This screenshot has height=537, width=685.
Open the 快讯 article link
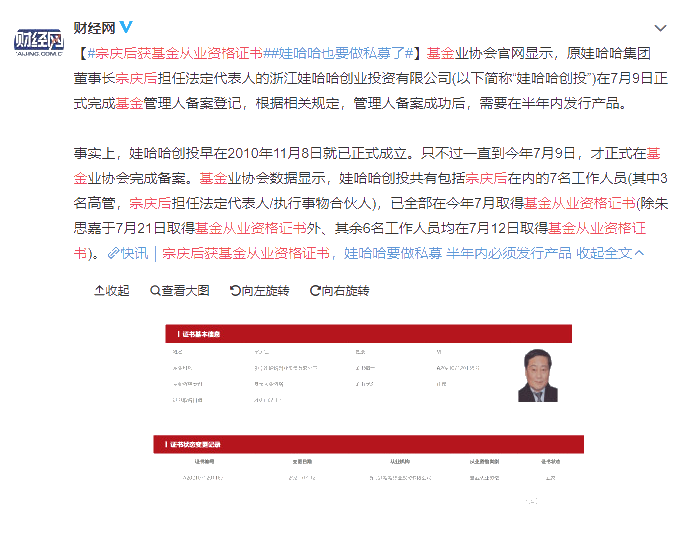(x=339, y=253)
